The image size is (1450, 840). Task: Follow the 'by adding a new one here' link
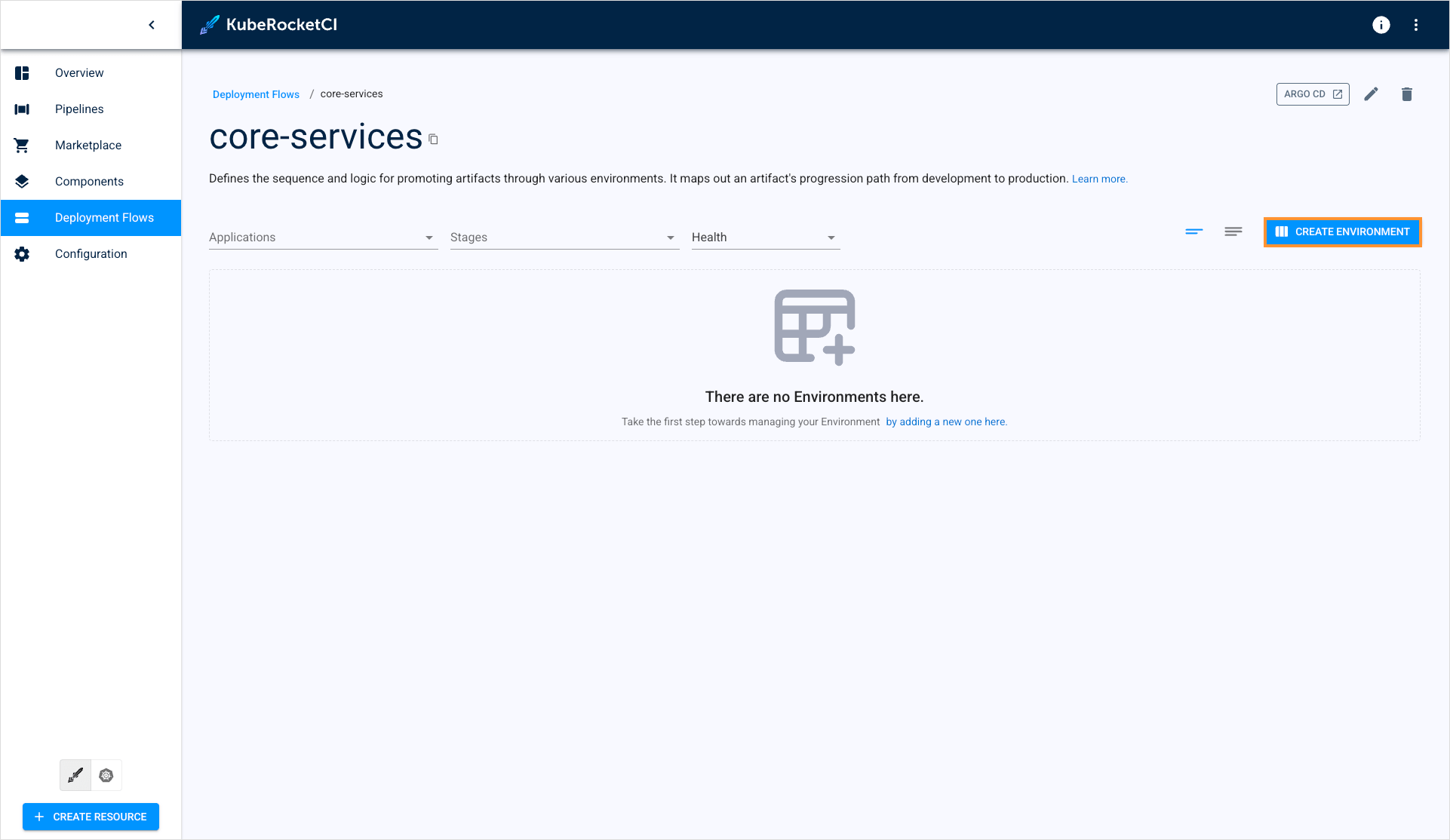(x=946, y=422)
